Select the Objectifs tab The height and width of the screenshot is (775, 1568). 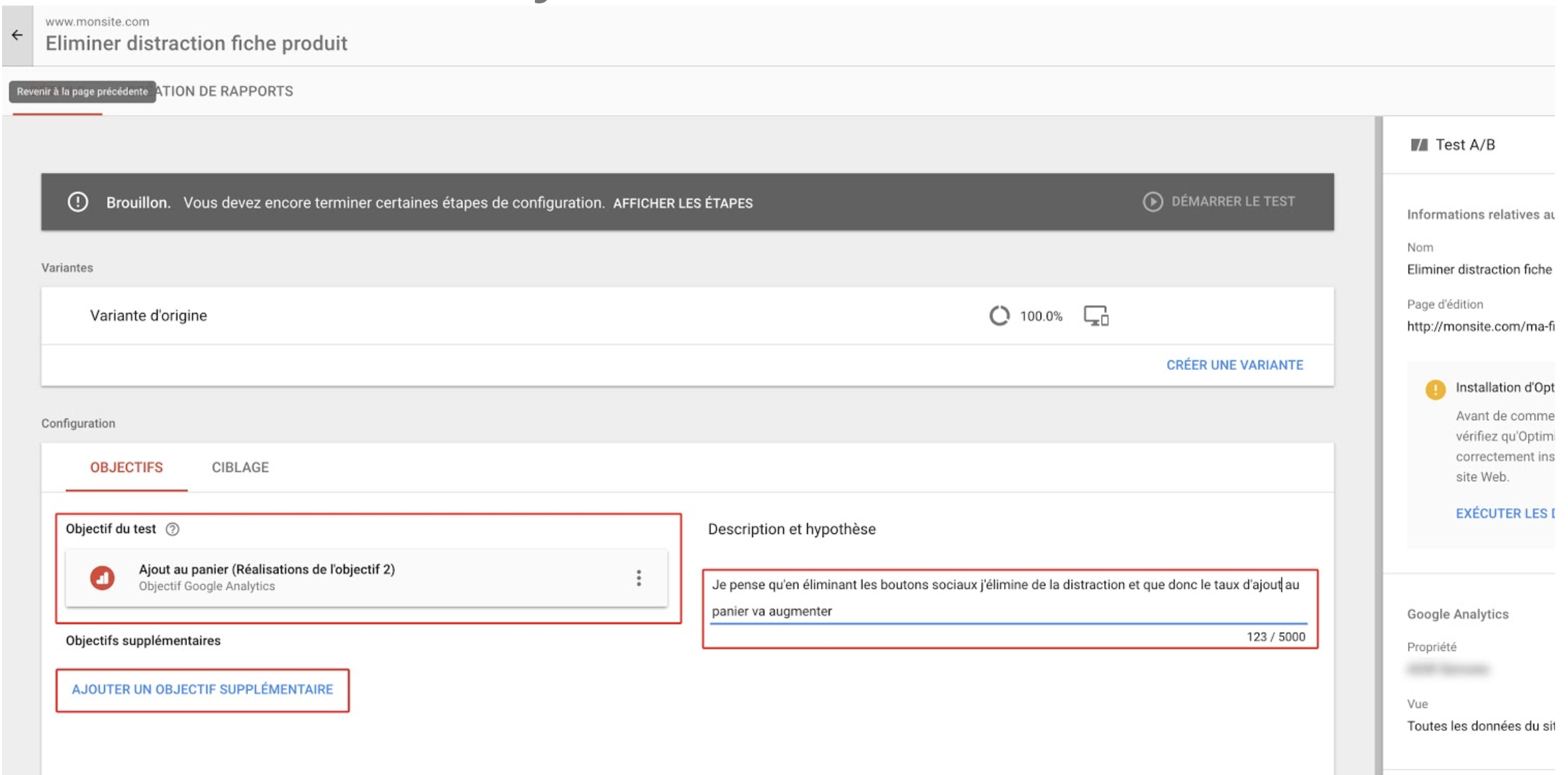126,467
